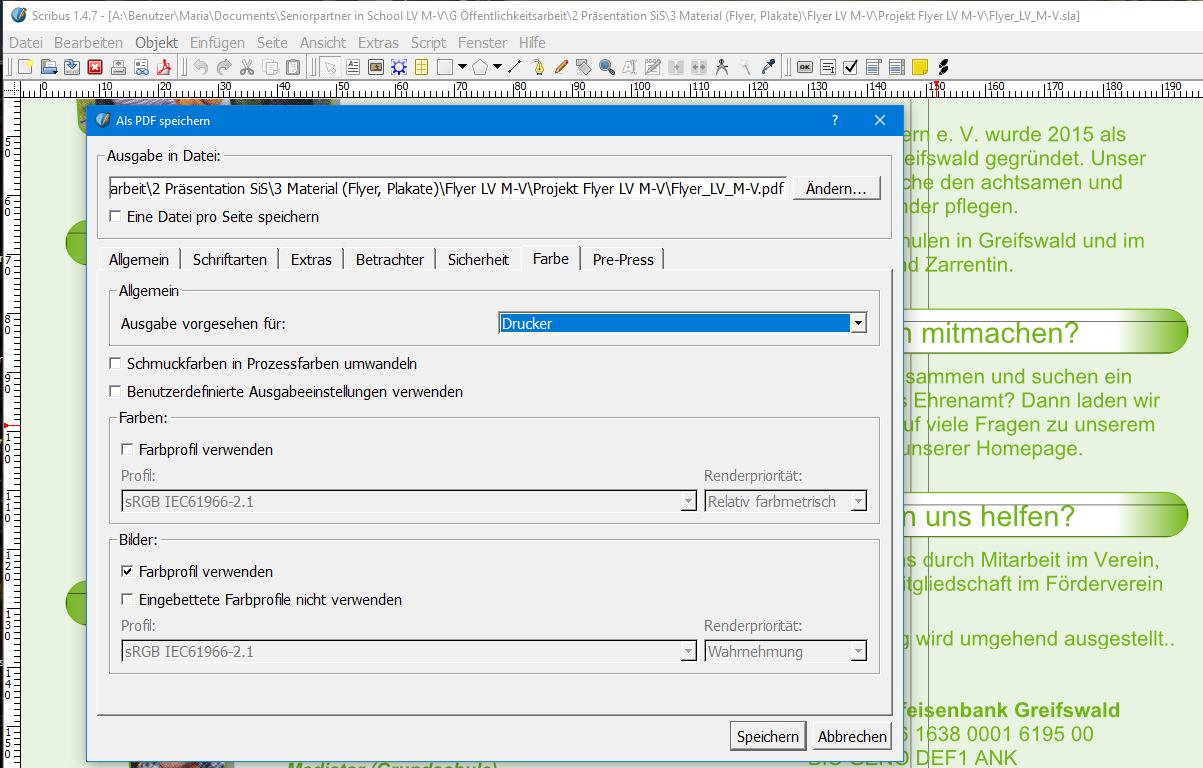Click the output file path field
The height and width of the screenshot is (768, 1203).
(x=447, y=189)
